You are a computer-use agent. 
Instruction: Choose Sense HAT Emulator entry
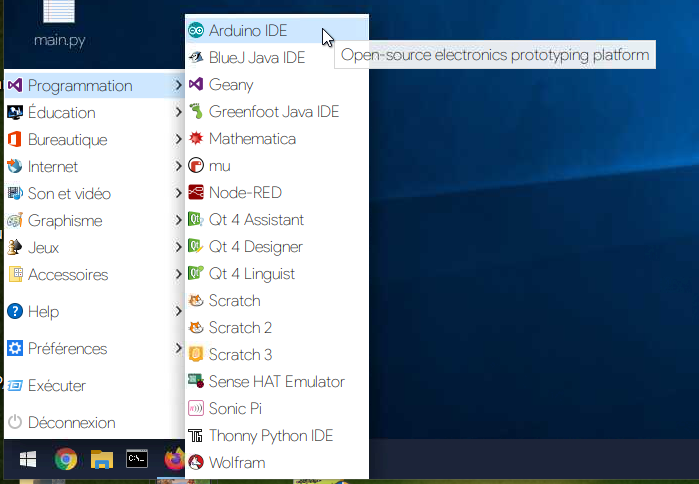277,381
